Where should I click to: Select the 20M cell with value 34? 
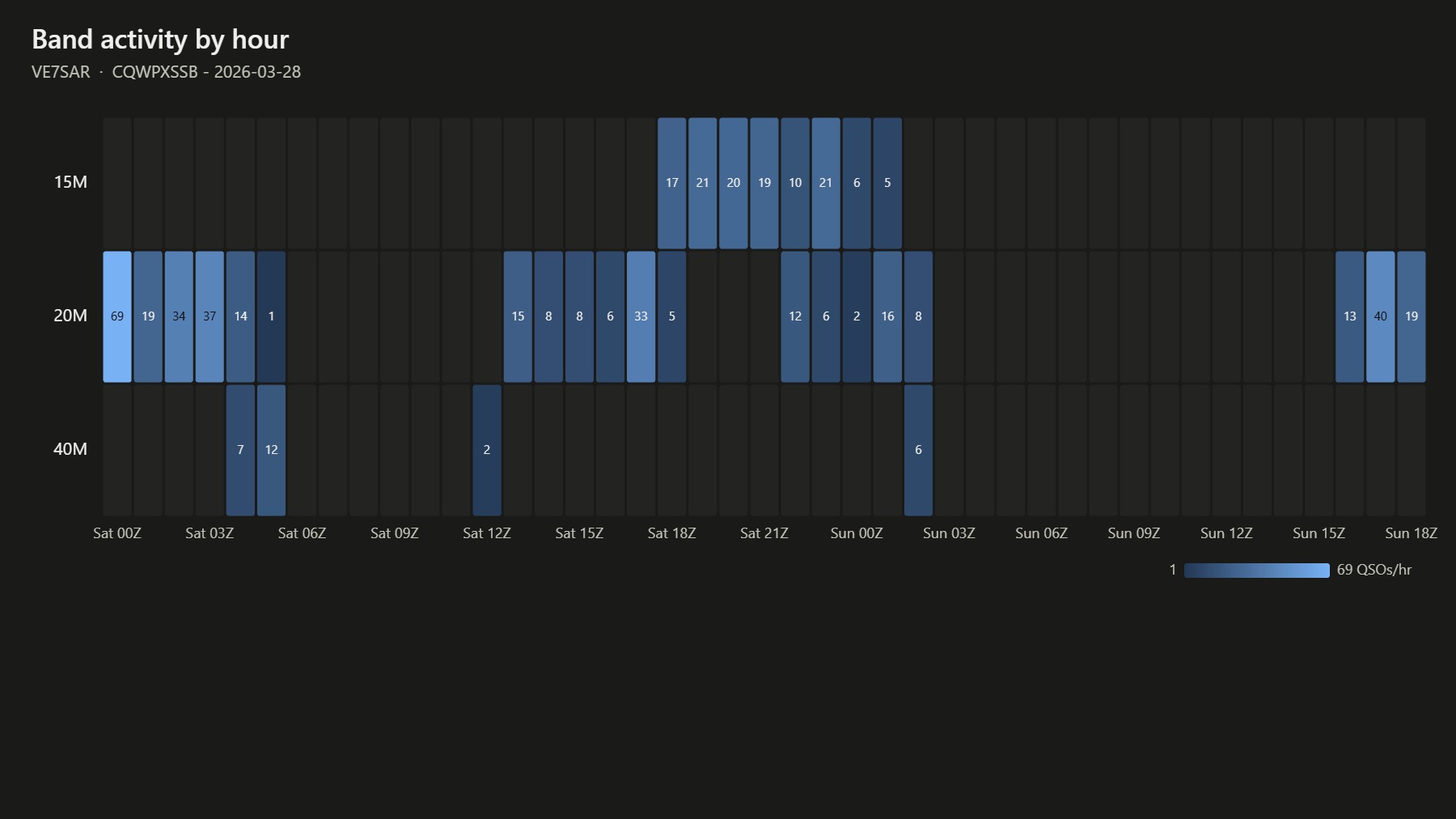[x=179, y=316]
